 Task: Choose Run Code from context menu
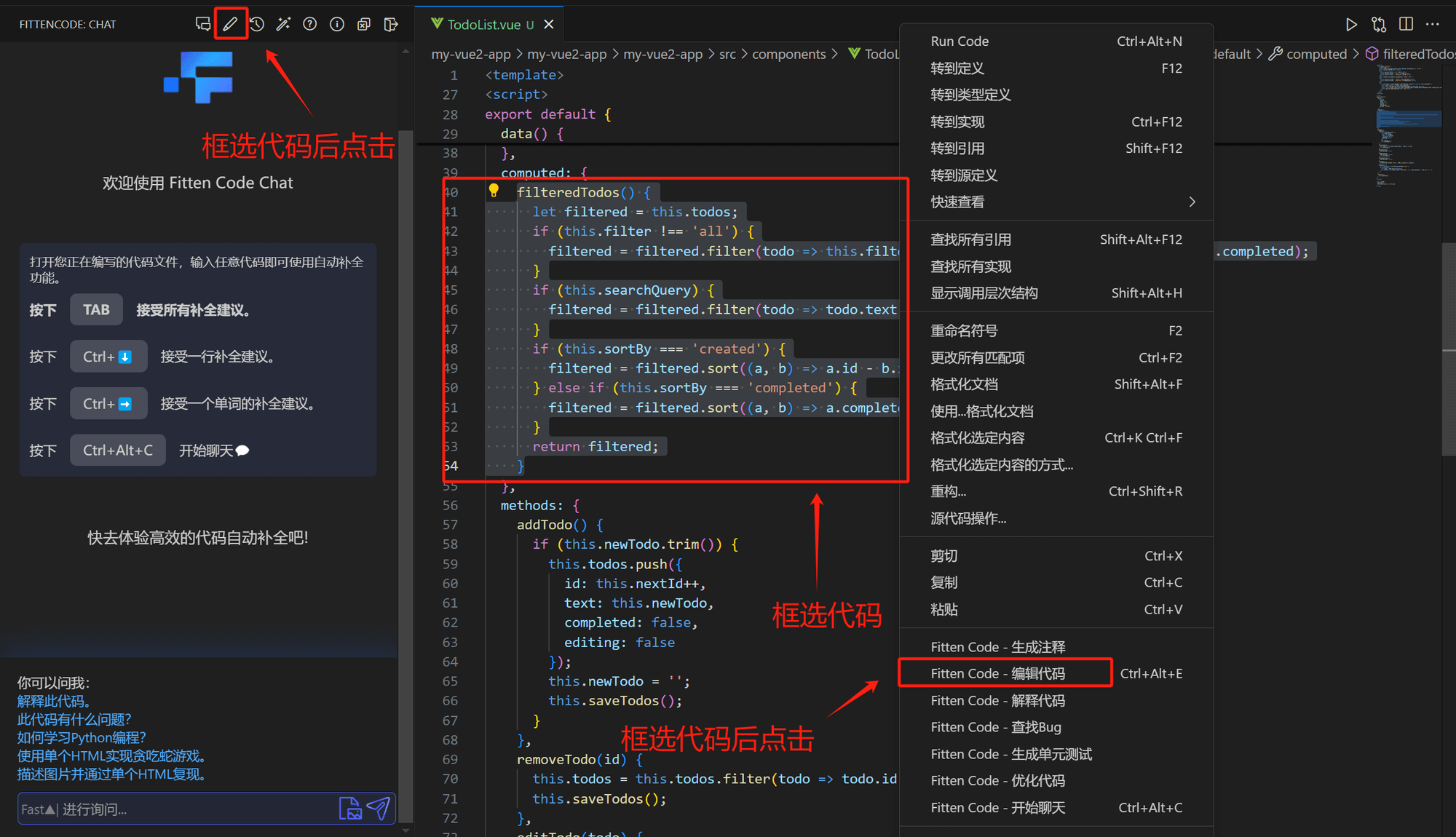tap(1056, 41)
